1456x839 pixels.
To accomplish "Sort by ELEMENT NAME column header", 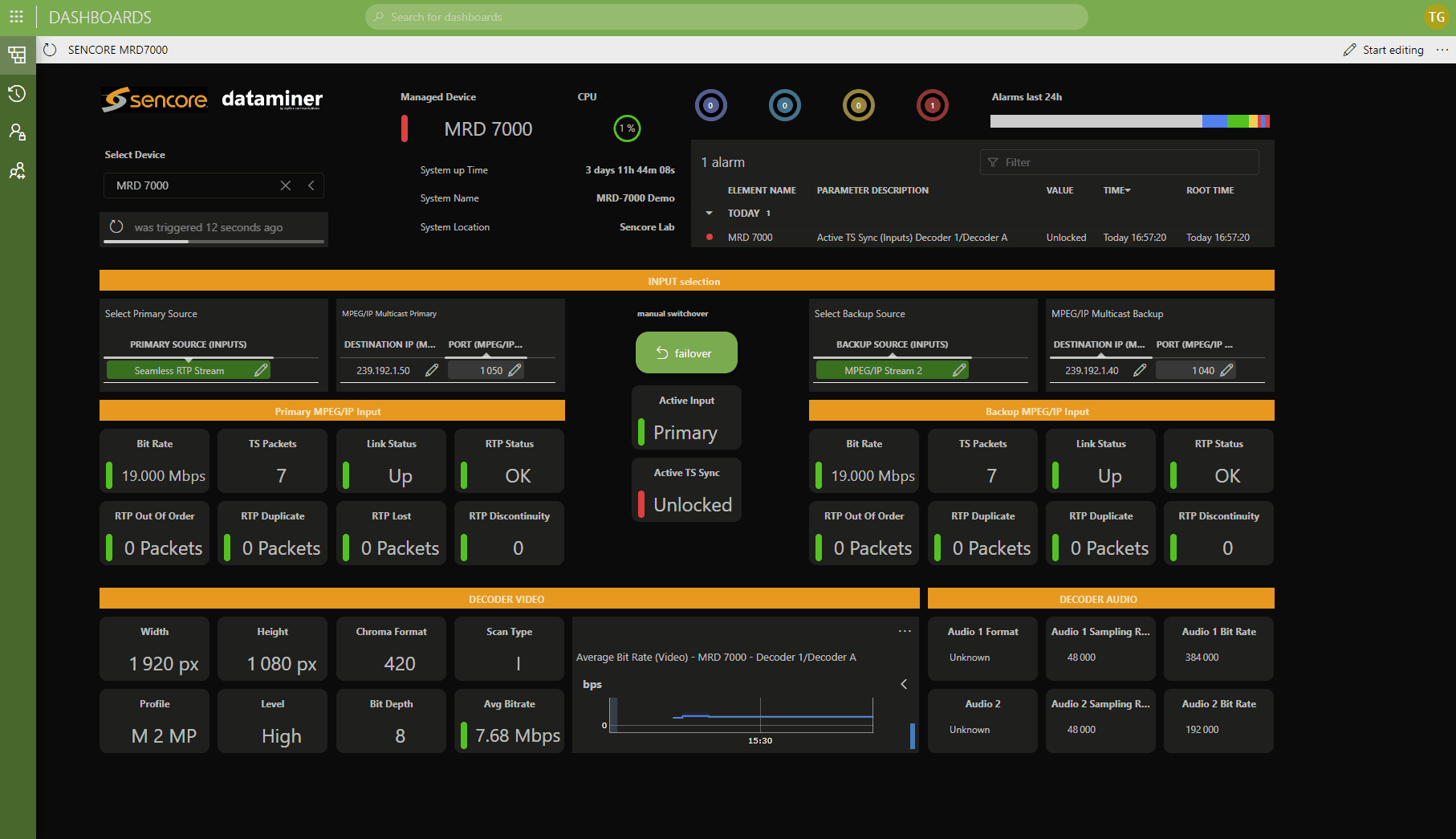I will (x=762, y=190).
